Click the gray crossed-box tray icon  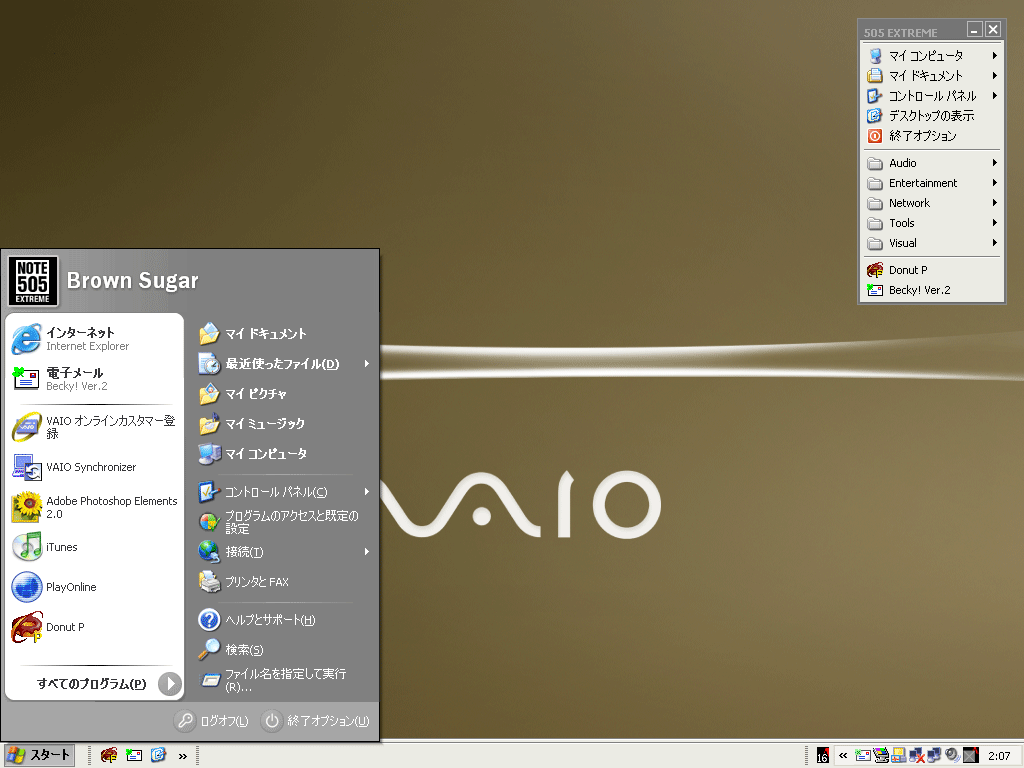point(971,756)
